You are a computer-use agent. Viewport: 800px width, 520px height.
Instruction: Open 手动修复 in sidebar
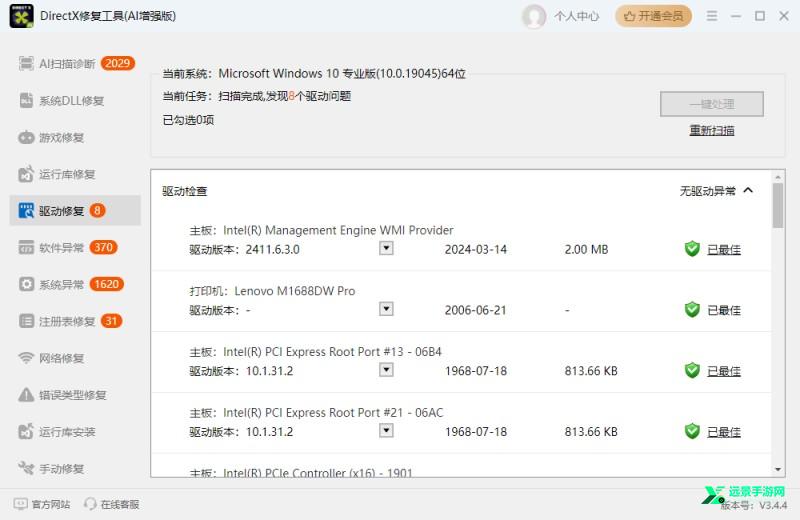pos(76,468)
